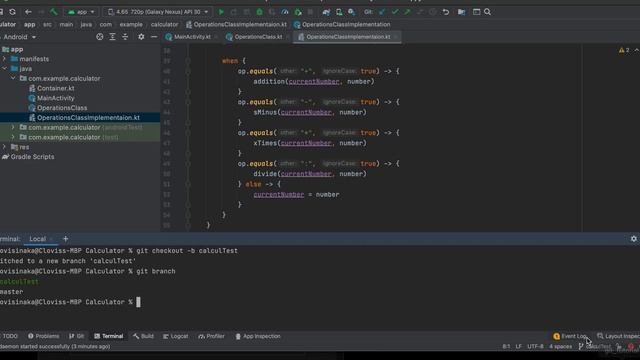
Task: Open Project Structure folder icon
Action: 461,12
